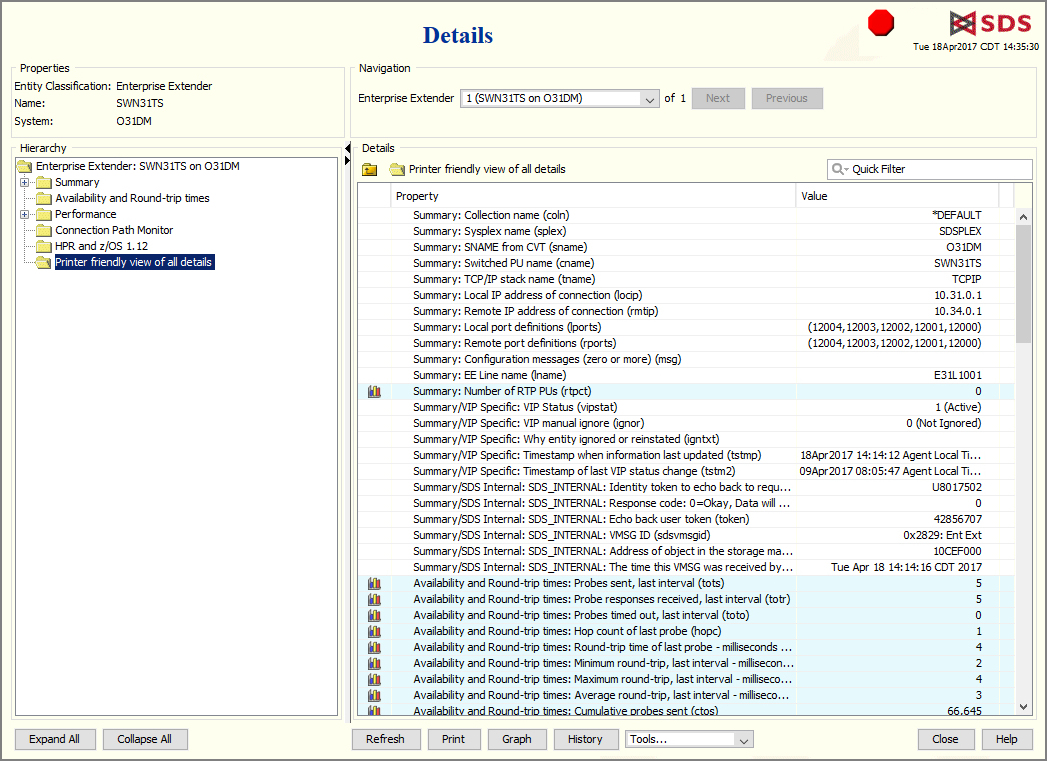Collapse the Details pane with right splitter arrow
The image size is (1047, 761).
click(x=347, y=161)
